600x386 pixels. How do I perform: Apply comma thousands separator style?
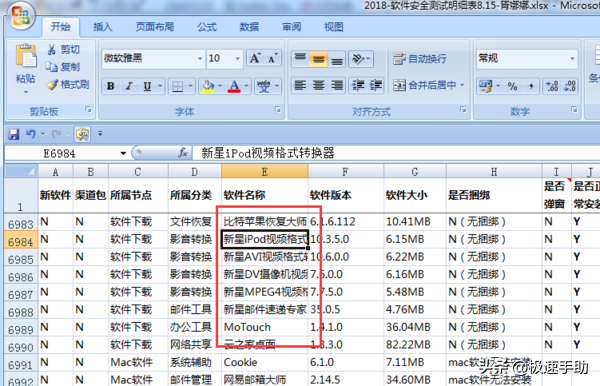tap(531, 86)
